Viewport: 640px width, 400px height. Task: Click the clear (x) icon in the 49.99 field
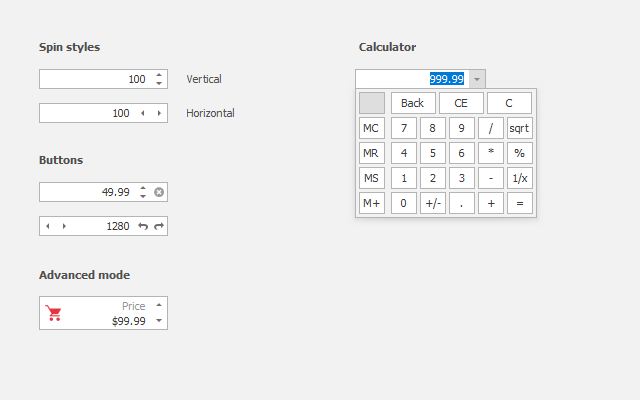click(x=159, y=192)
